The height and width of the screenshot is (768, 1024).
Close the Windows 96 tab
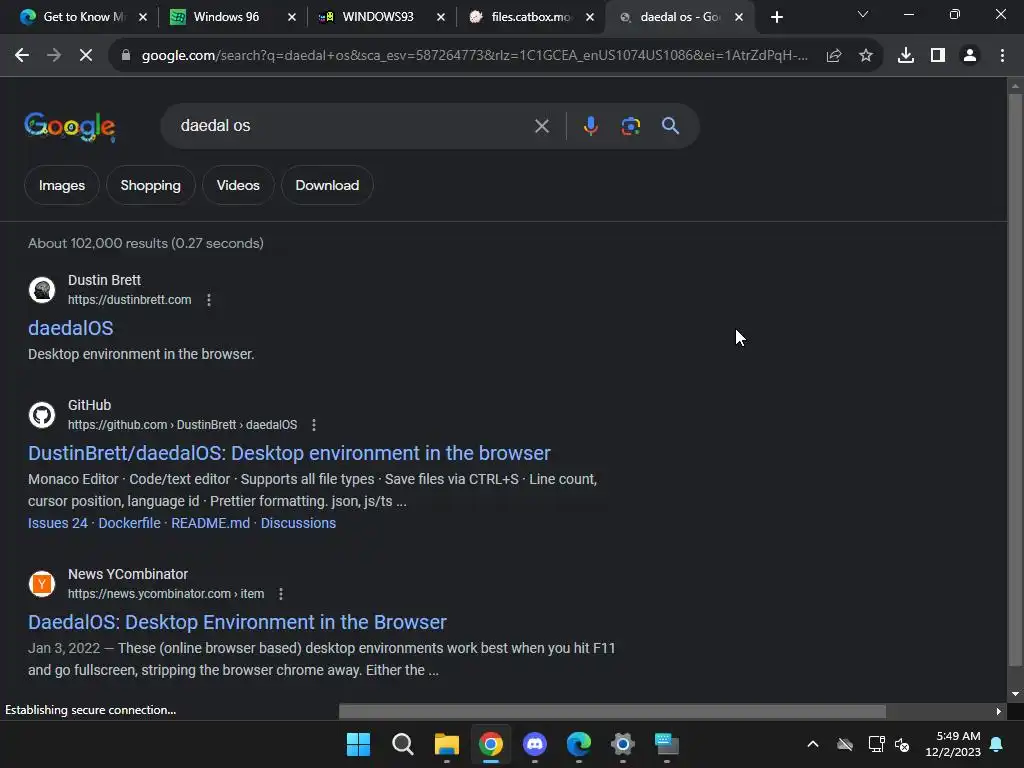click(x=292, y=18)
